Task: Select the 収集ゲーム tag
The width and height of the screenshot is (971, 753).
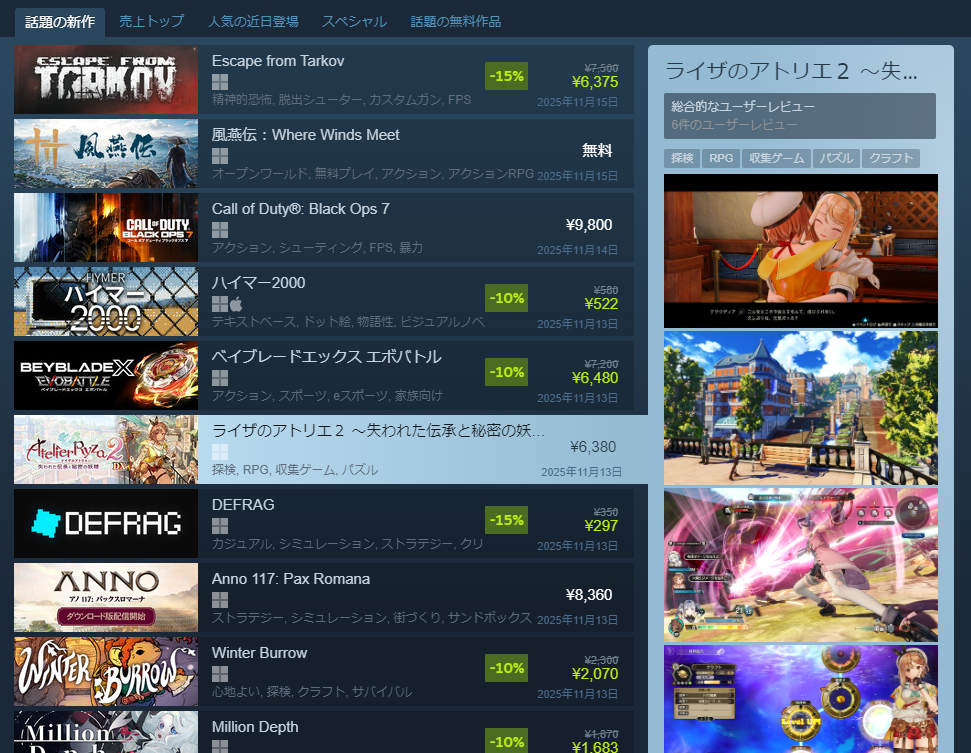Action: click(x=776, y=159)
